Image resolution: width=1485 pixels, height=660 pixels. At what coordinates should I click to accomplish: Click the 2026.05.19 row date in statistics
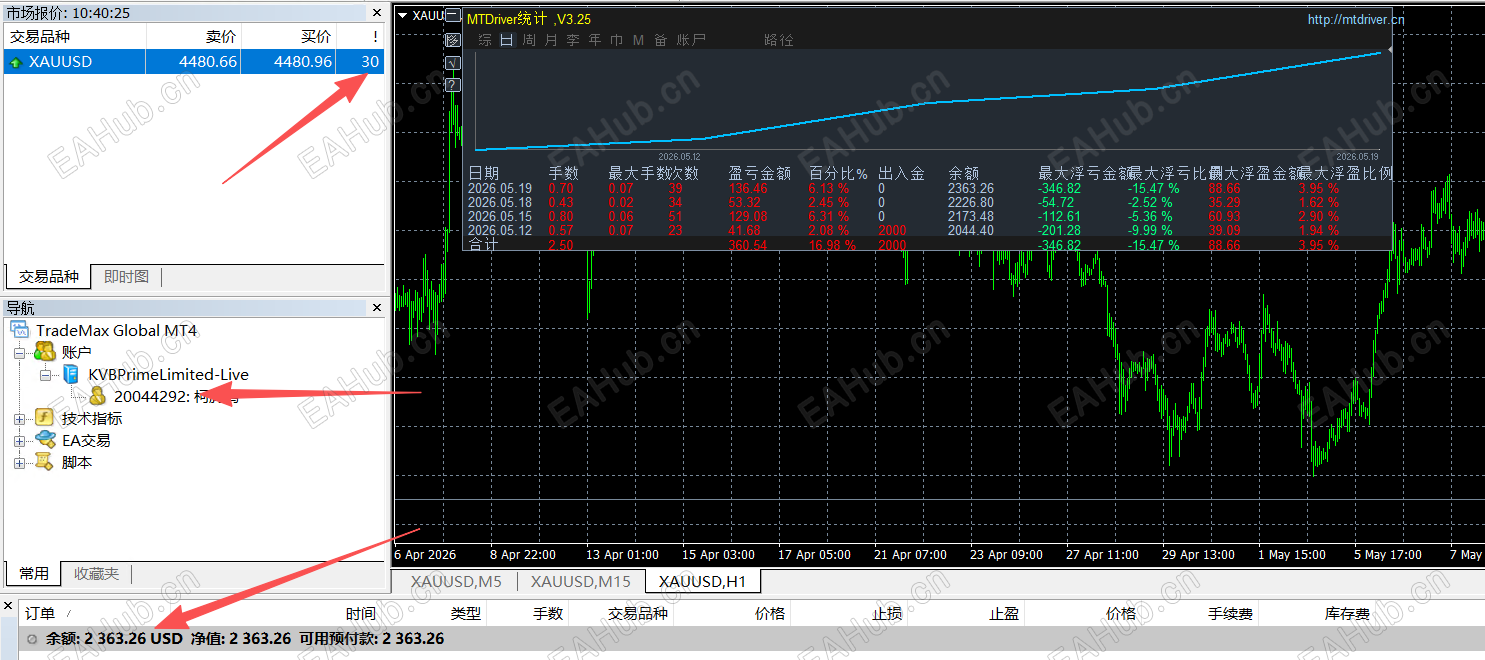[500, 188]
